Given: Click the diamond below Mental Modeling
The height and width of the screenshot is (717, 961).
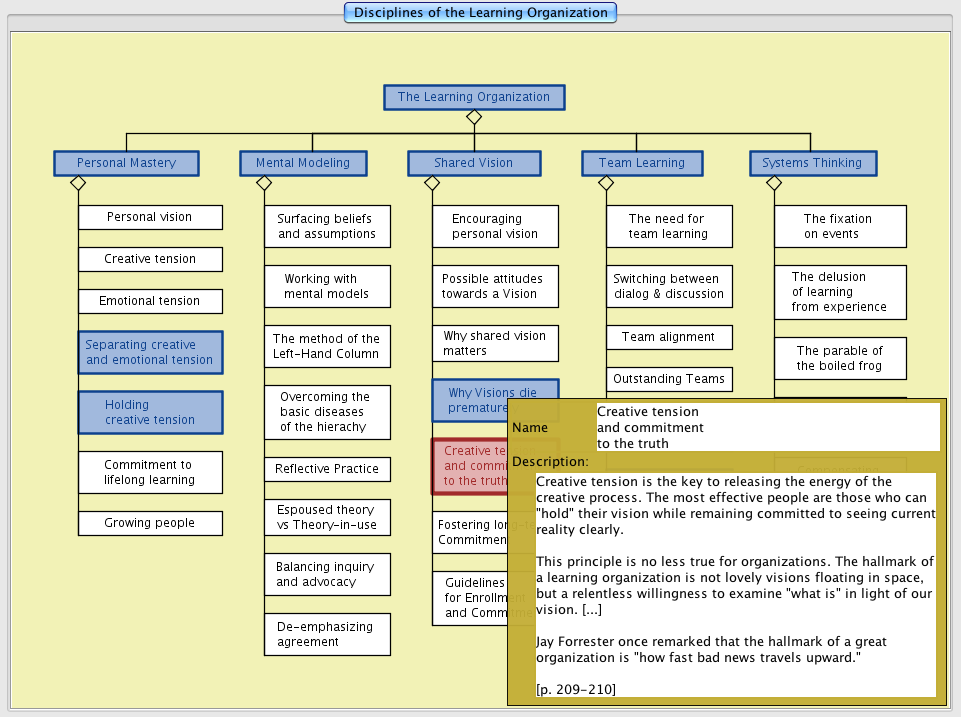Looking at the screenshot, I should (264, 183).
